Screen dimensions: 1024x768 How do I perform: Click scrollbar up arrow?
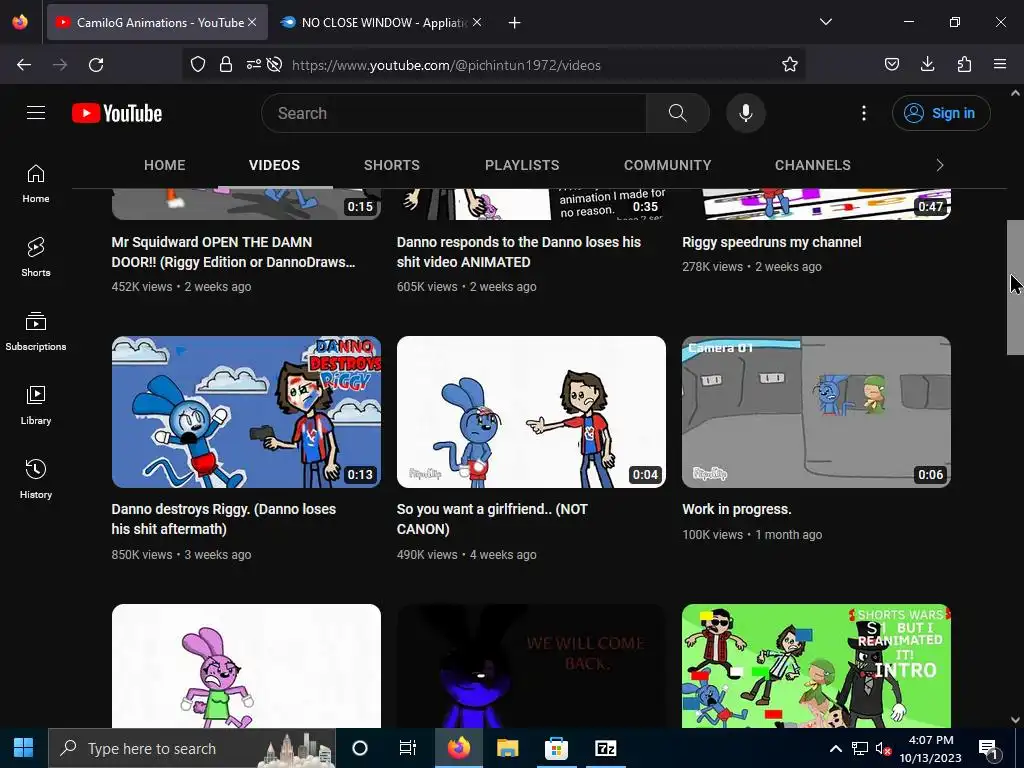point(1015,93)
